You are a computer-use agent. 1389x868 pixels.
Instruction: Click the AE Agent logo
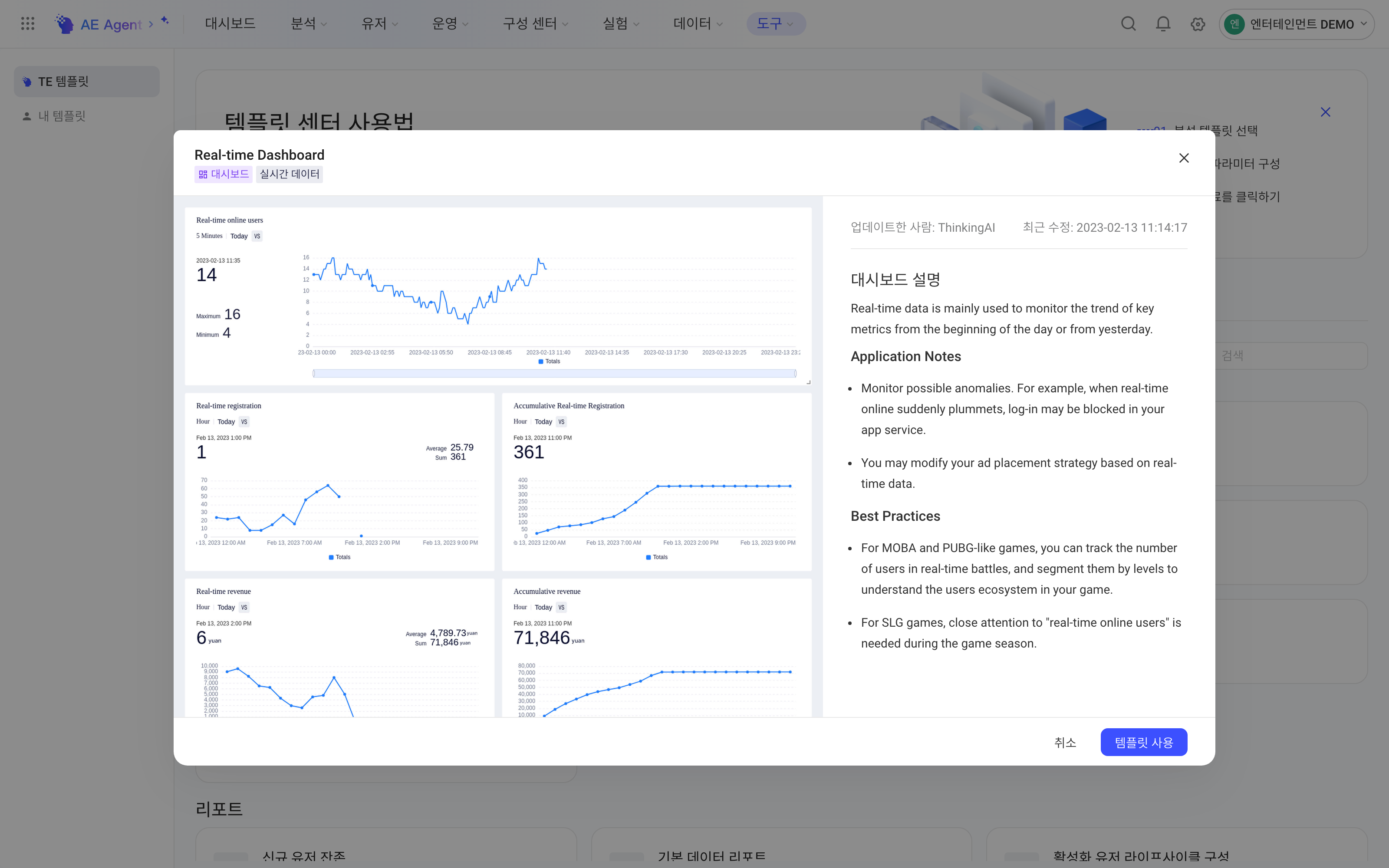[98, 24]
